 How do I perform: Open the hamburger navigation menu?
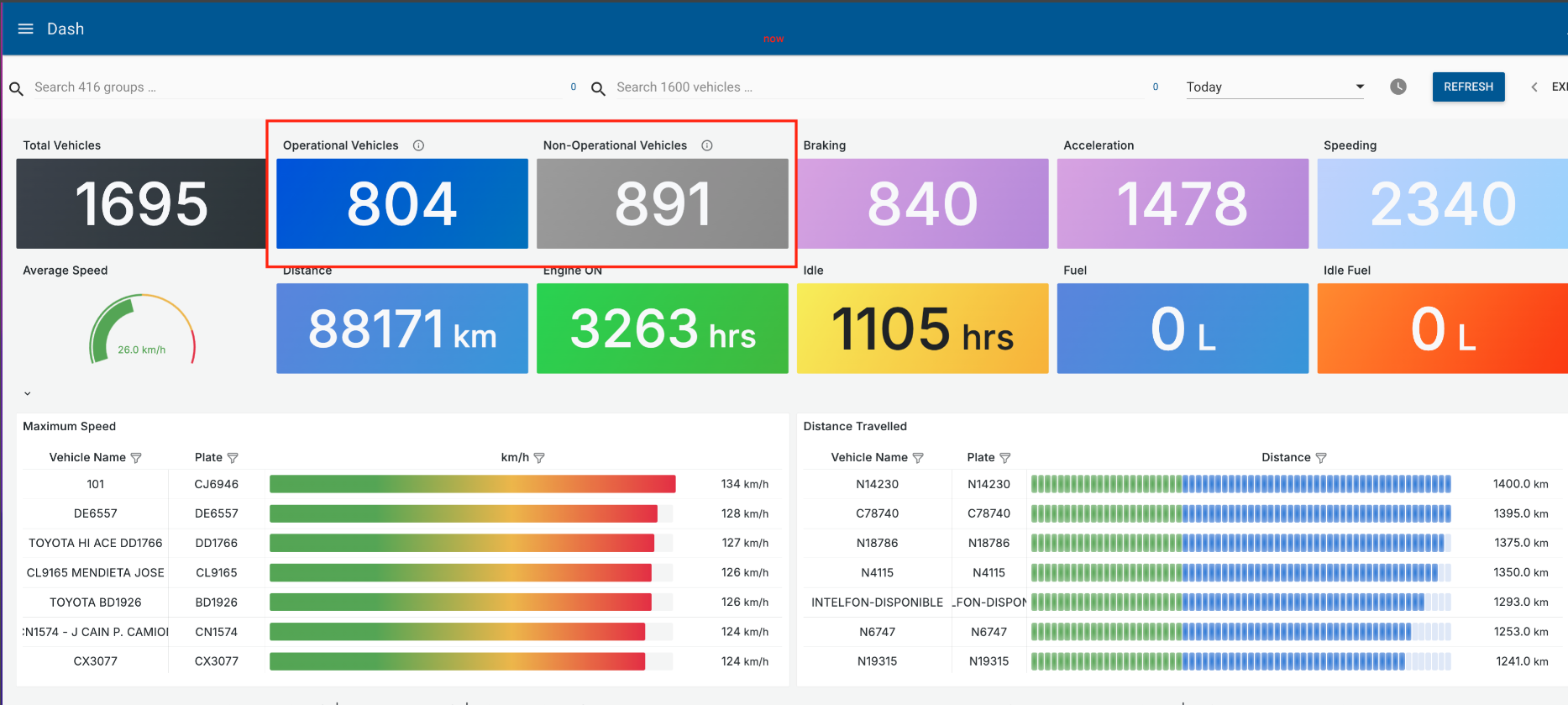25,29
